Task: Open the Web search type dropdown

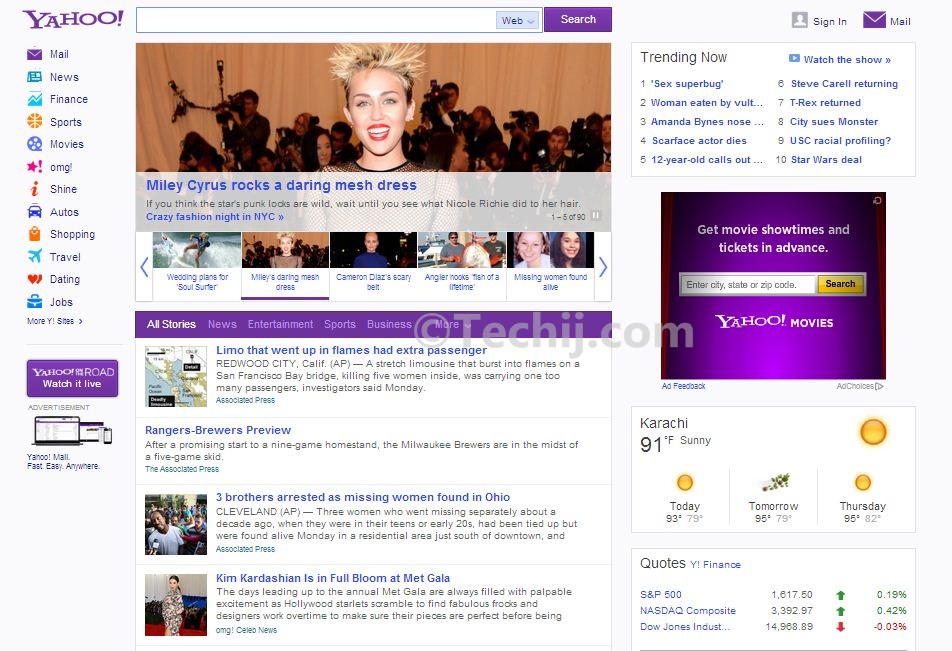Action: (518, 21)
